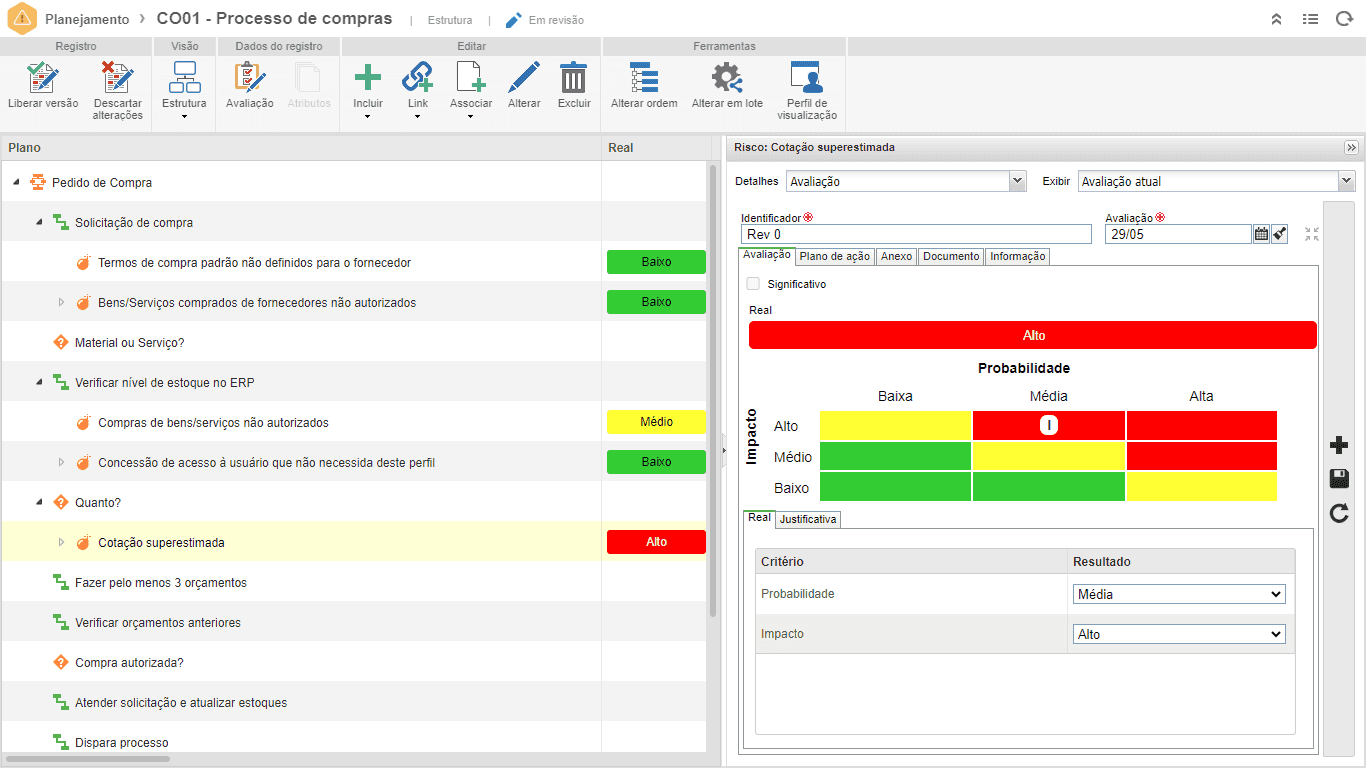Image resolution: width=1366 pixels, height=768 pixels.
Task: Click Descartar alterações in the toolbar
Action: pyautogui.click(x=118, y=78)
